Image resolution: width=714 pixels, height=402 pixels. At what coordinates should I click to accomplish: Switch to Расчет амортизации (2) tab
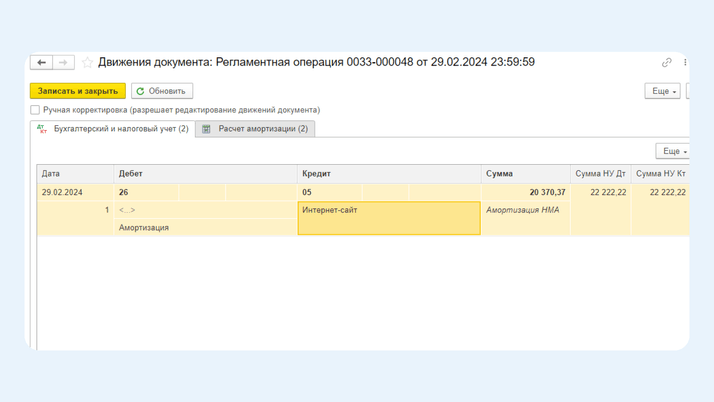click(255, 129)
